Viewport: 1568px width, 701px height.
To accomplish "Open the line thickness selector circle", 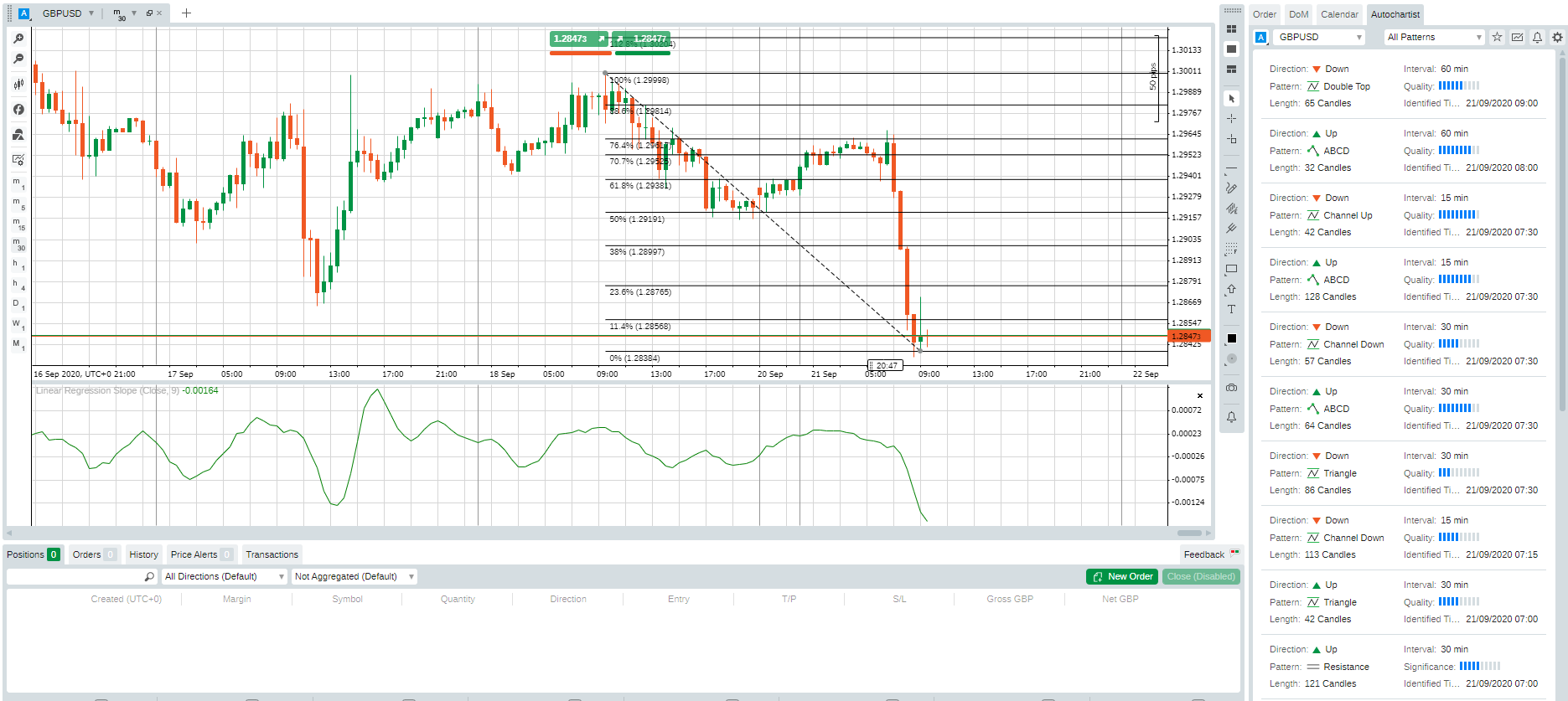I will [x=1231, y=359].
